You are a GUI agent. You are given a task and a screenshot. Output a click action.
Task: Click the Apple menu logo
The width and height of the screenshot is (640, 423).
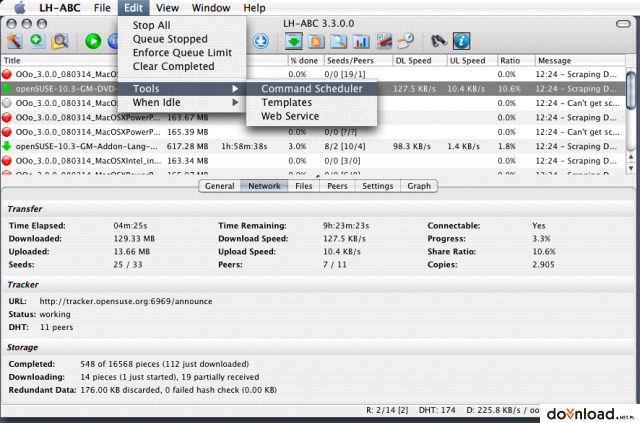tap(19, 8)
